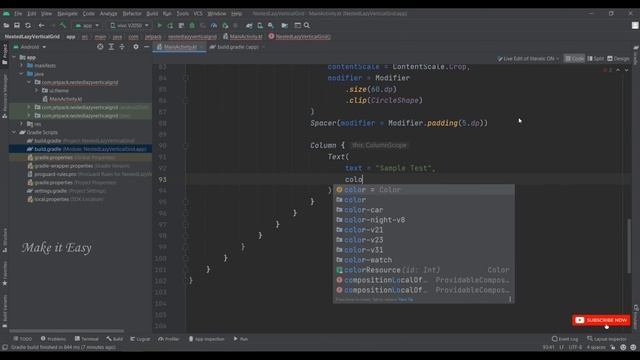Click the Open file toolbar icon
Image resolution: width=640 pixels, height=360 pixels.
pos(6,25)
